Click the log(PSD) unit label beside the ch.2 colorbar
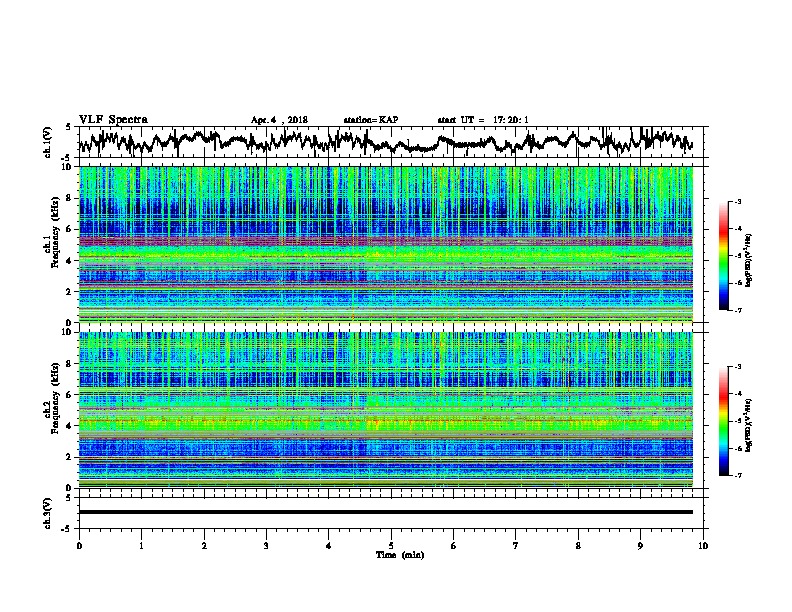 pyautogui.click(x=749, y=426)
